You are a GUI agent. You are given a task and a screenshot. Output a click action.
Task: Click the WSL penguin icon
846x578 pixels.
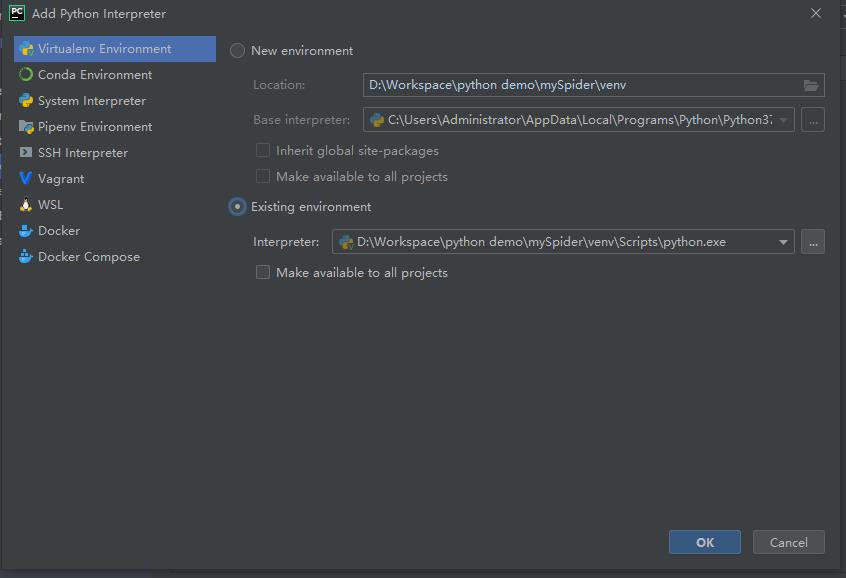coord(26,205)
